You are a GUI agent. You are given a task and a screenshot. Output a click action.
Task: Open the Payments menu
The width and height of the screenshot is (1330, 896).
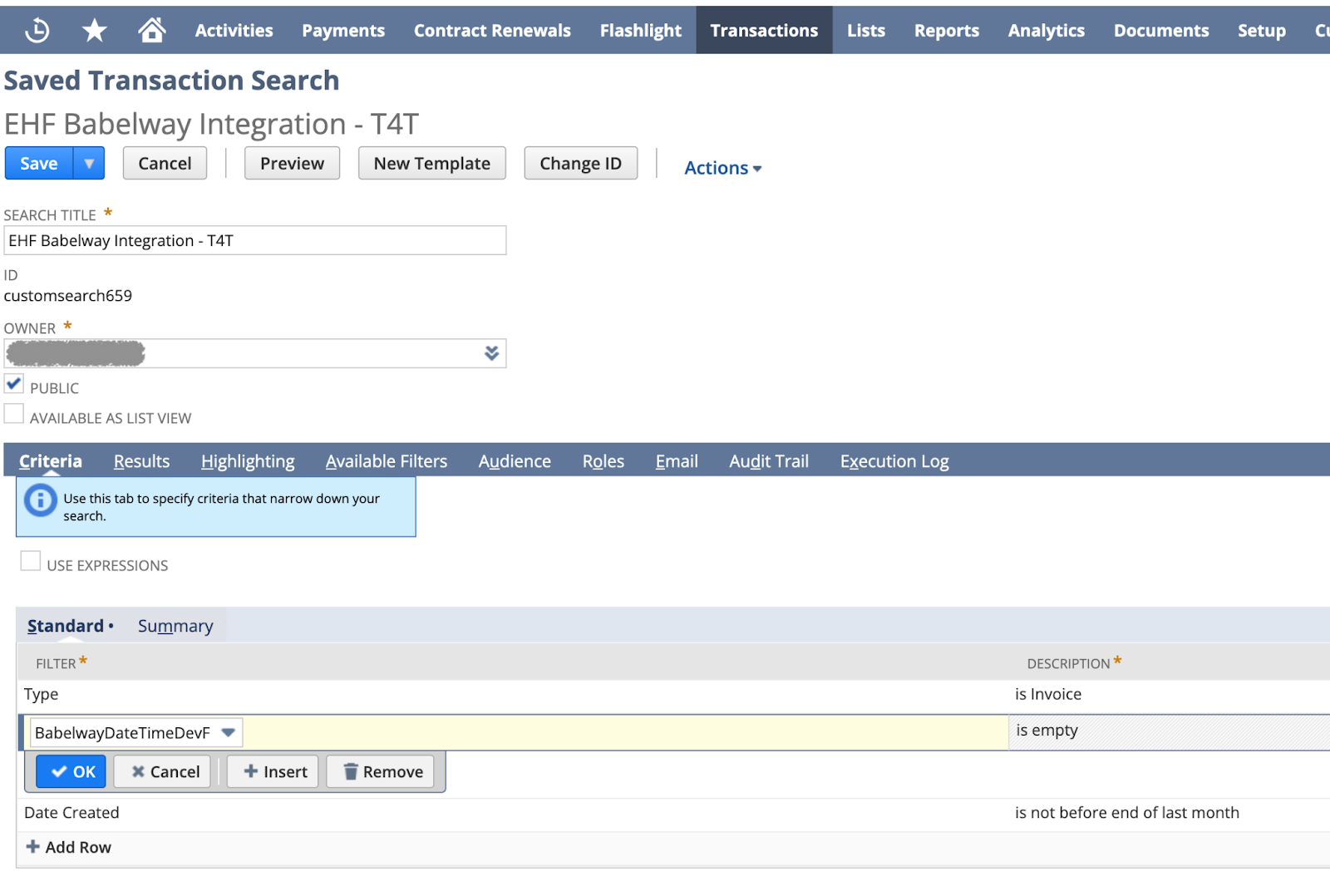(x=343, y=31)
